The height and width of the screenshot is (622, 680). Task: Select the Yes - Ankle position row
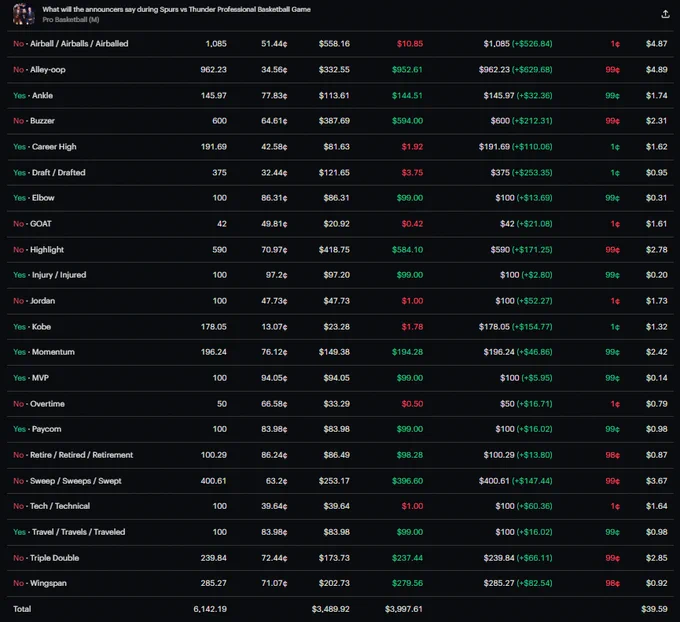[x=340, y=95]
